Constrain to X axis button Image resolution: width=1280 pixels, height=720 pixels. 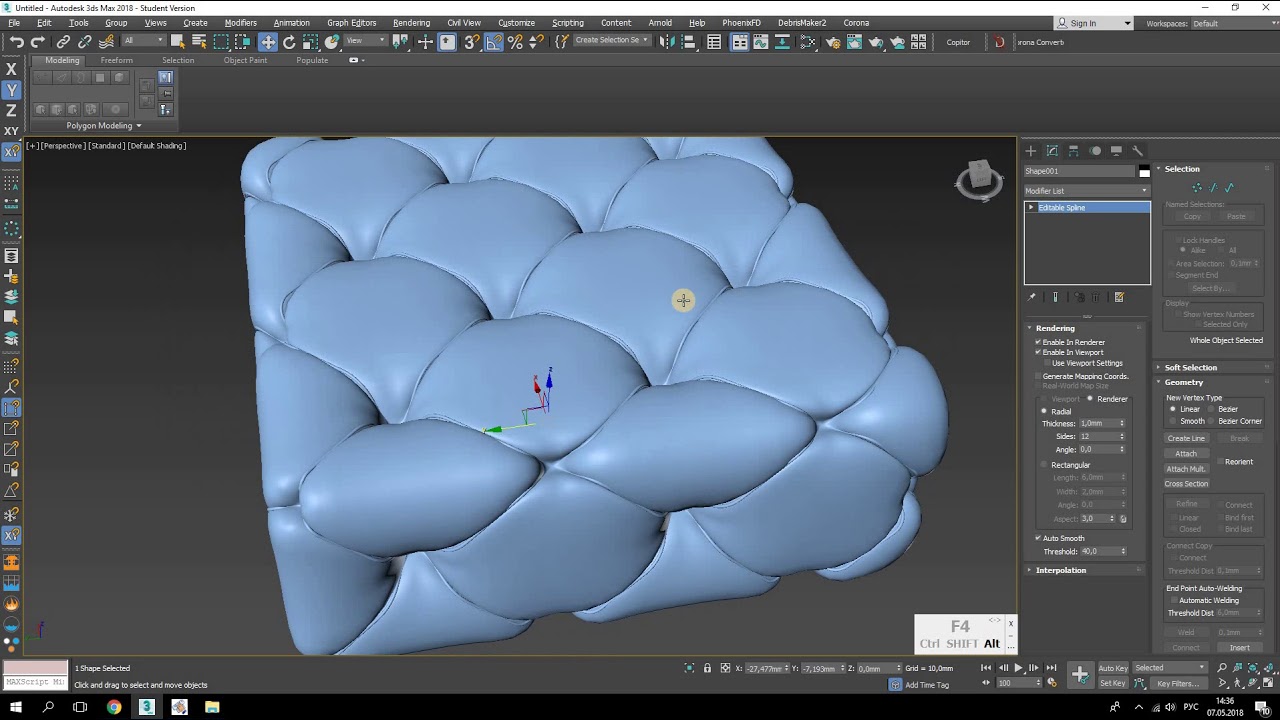(x=11, y=69)
